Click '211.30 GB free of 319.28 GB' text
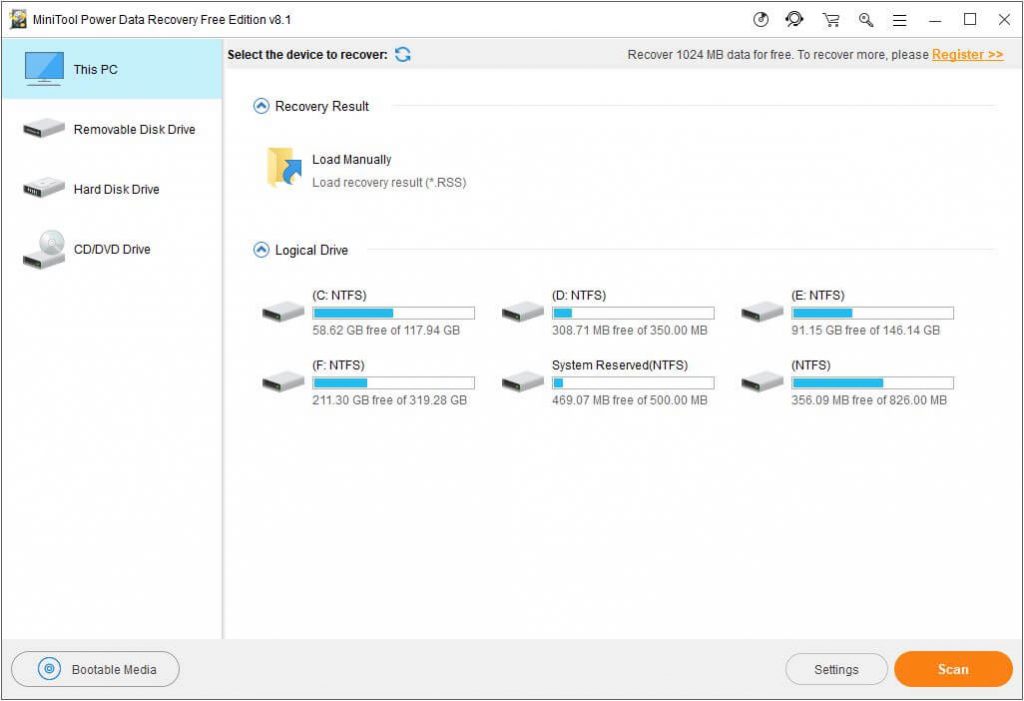The height and width of the screenshot is (701, 1024). click(x=389, y=400)
